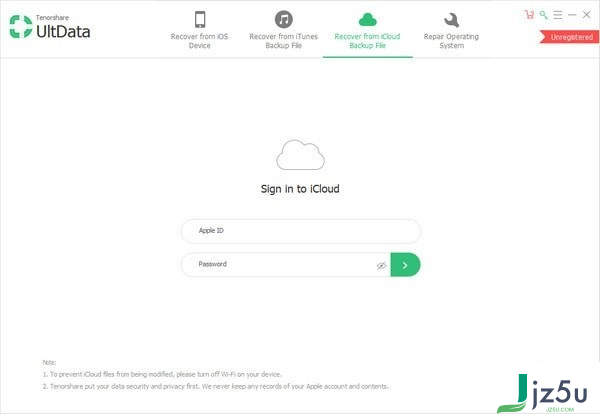Click the key register icon

(x=543, y=15)
